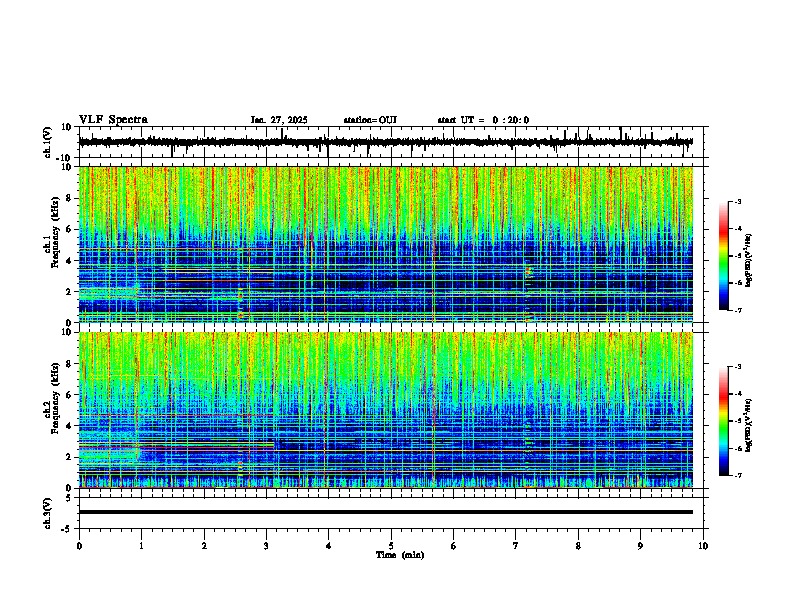Click the ch.1 spectrogram panel
This screenshot has width=792, height=612.
pyautogui.click(x=386, y=244)
